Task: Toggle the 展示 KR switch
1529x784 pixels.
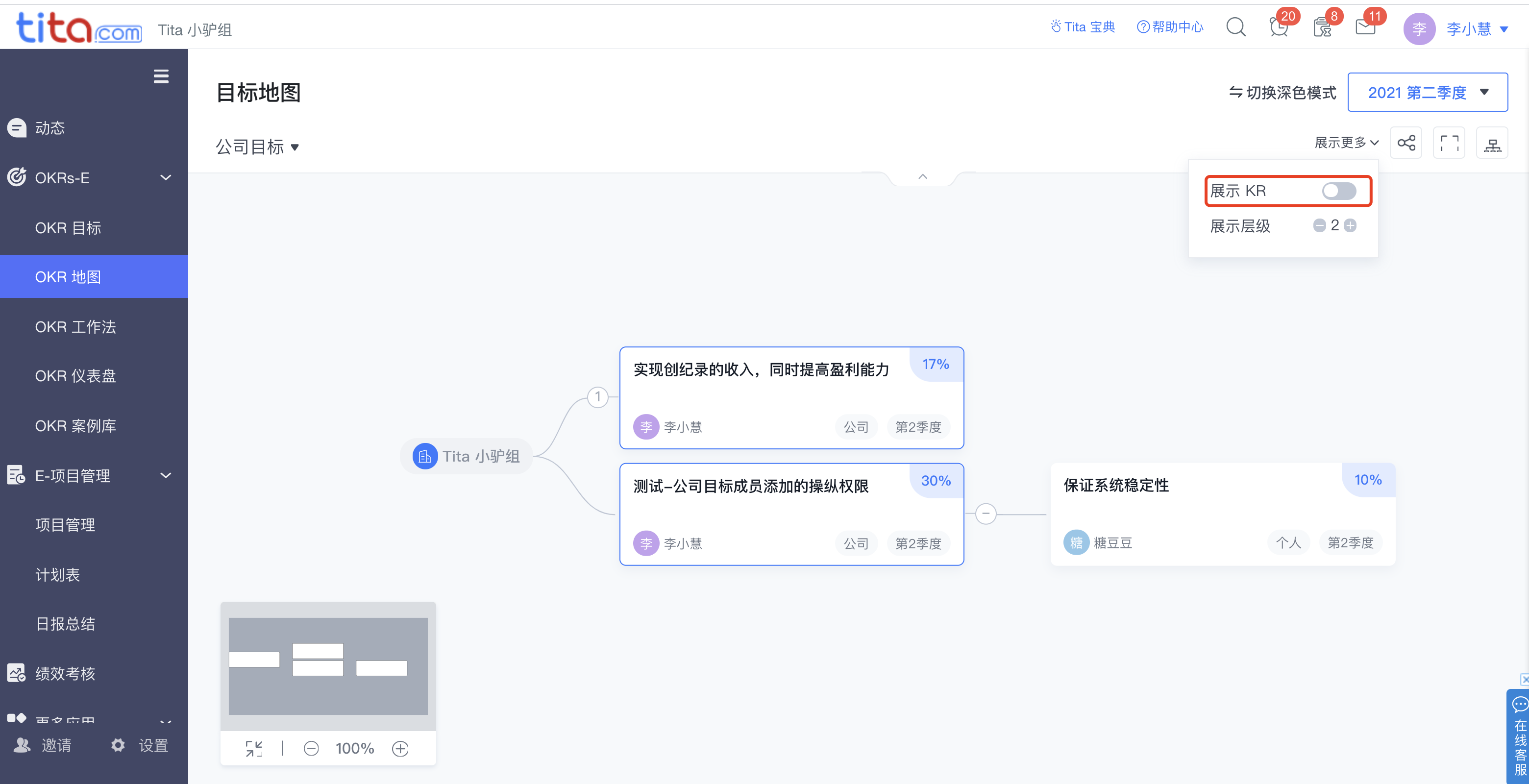Action: click(x=1339, y=191)
